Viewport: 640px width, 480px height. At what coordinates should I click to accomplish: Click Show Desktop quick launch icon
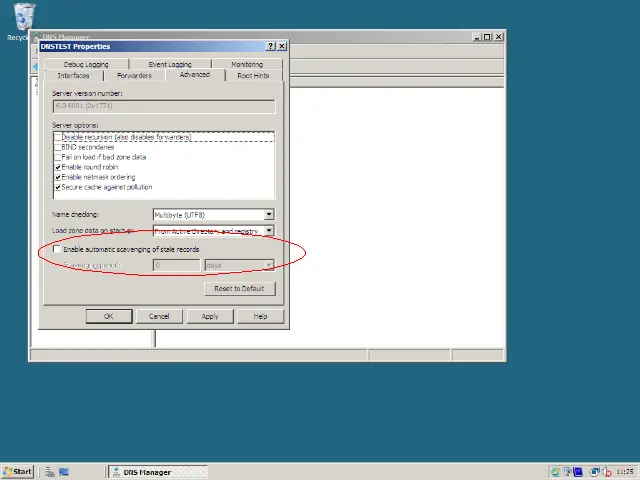pos(64,472)
